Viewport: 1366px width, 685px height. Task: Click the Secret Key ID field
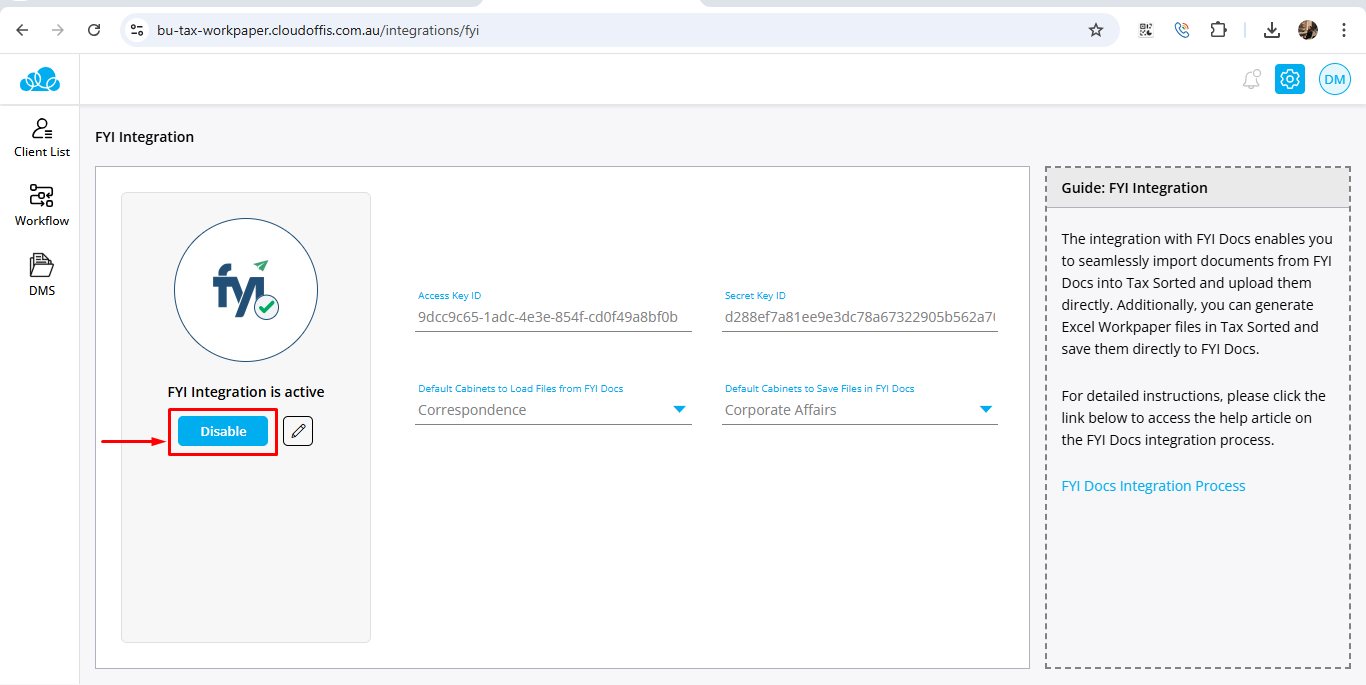click(x=860, y=317)
